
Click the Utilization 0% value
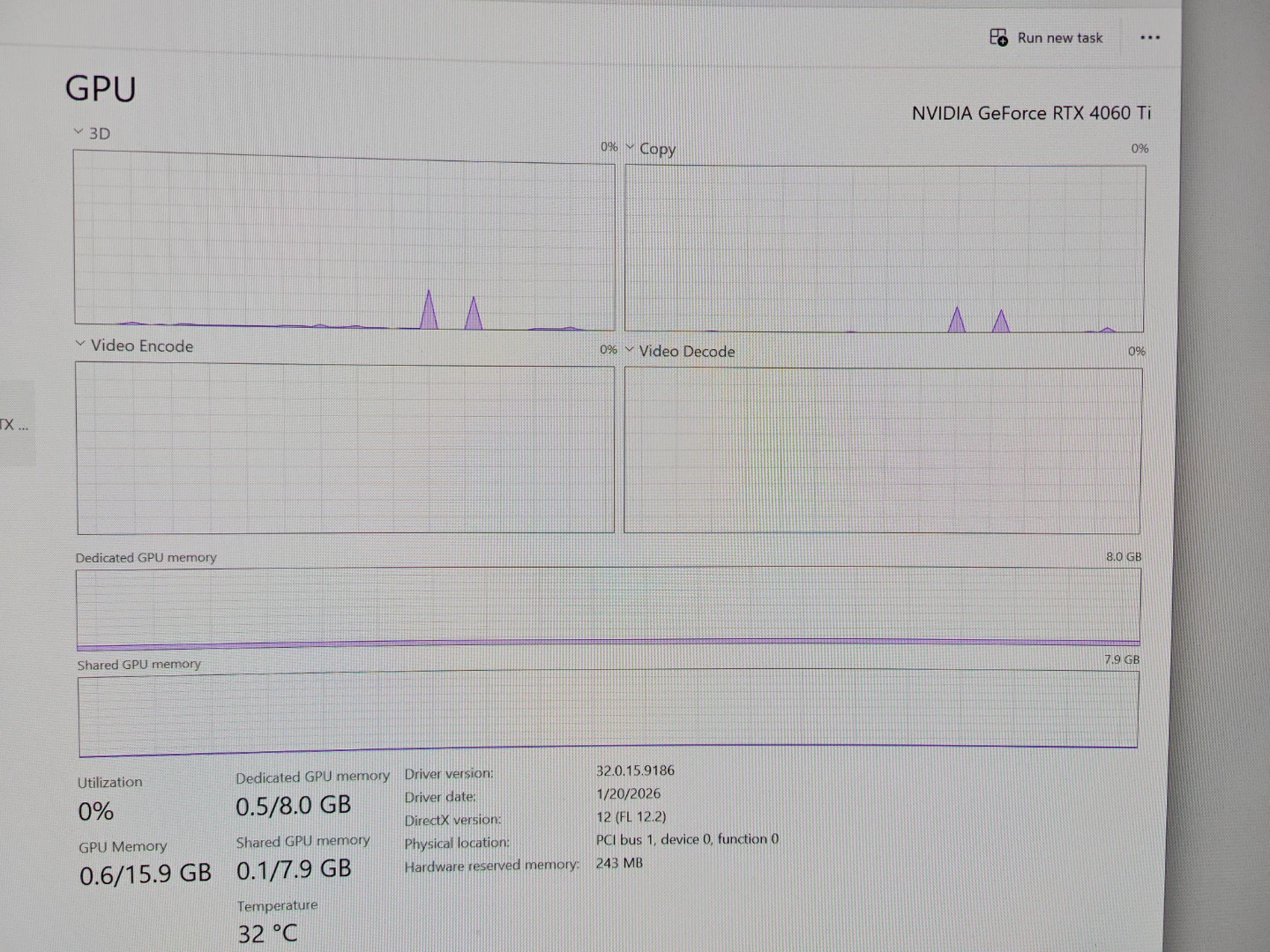pos(96,811)
